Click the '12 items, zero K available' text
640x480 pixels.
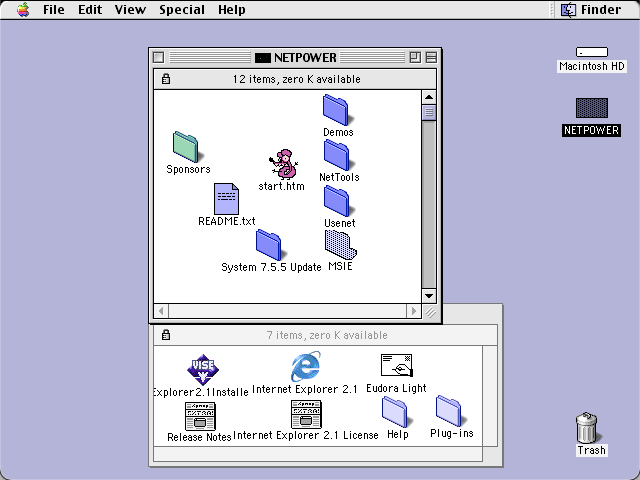coord(297,79)
